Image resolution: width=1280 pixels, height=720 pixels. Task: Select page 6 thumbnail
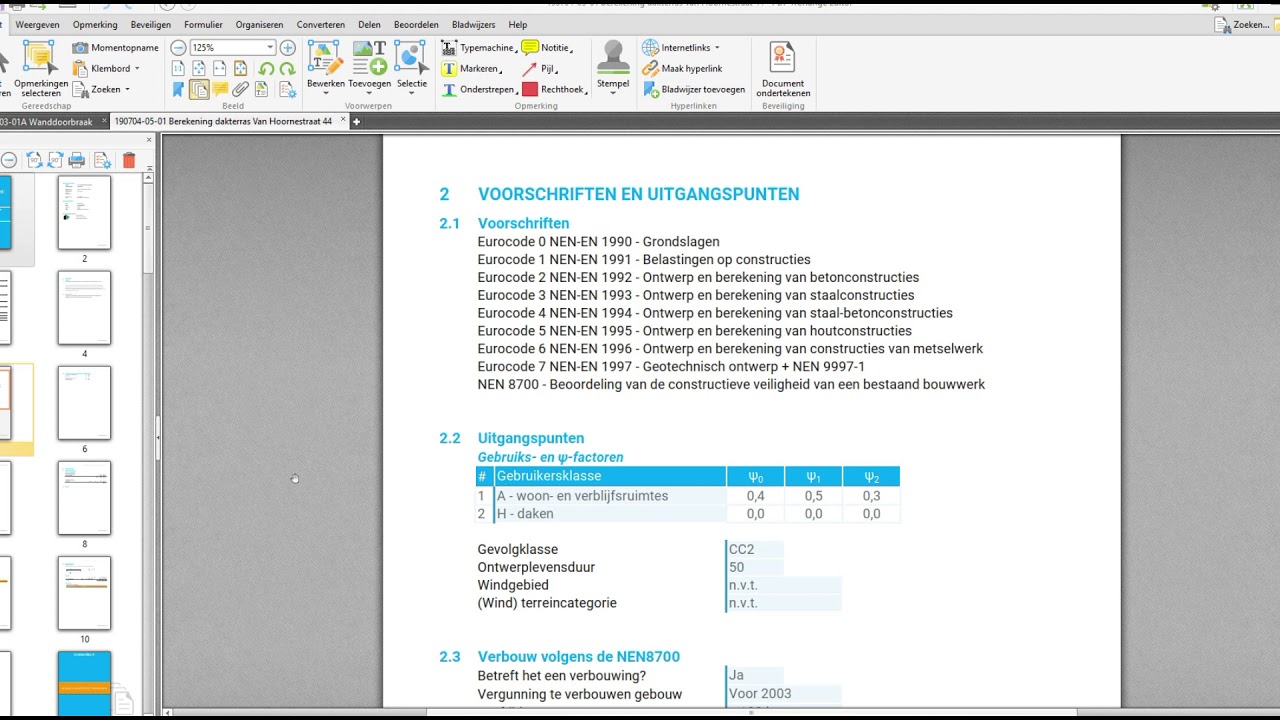pos(84,403)
